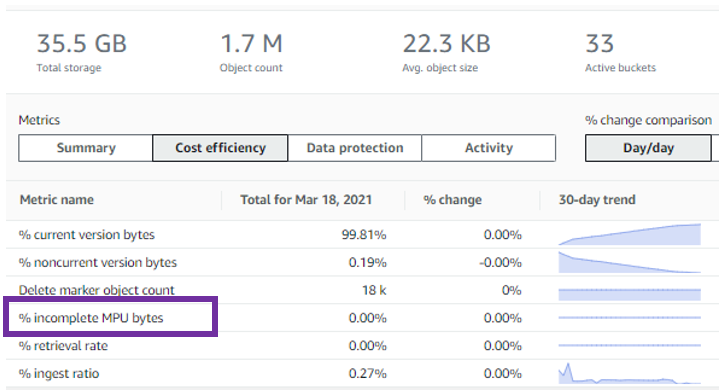This screenshot has height=391, width=727.
Task: Click the Metrics section label
Action: click(39, 121)
